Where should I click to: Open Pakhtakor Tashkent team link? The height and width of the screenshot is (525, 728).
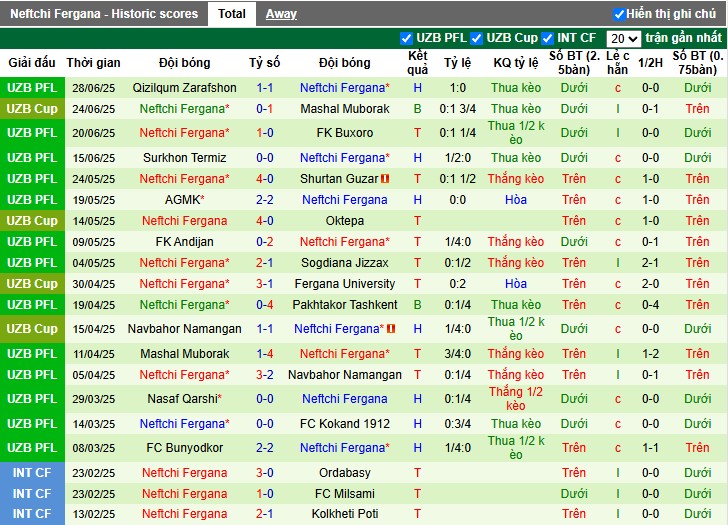(x=344, y=305)
